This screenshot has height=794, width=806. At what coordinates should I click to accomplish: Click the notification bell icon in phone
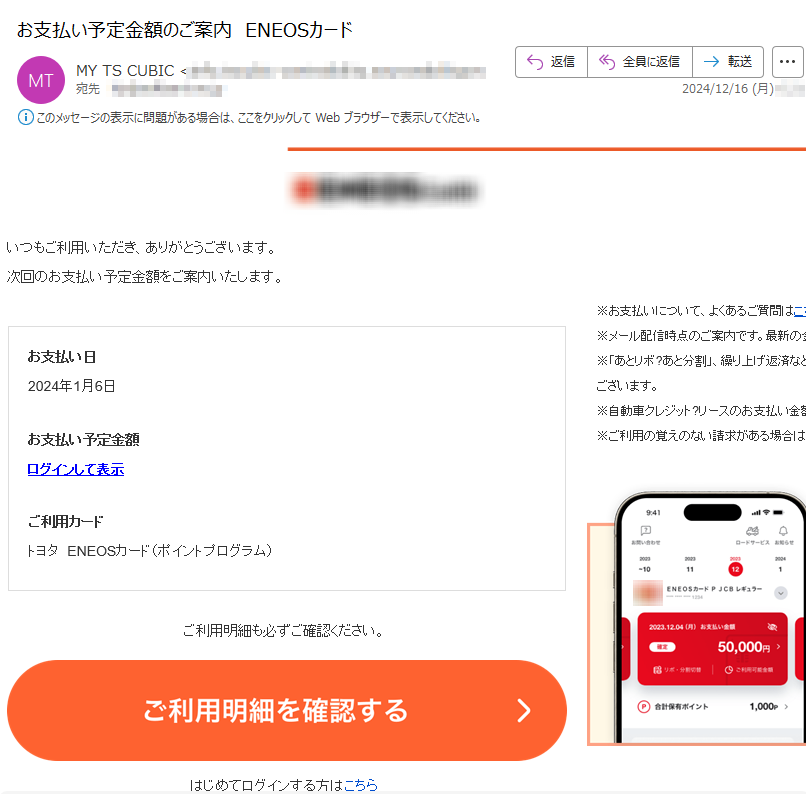coord(783,531)
